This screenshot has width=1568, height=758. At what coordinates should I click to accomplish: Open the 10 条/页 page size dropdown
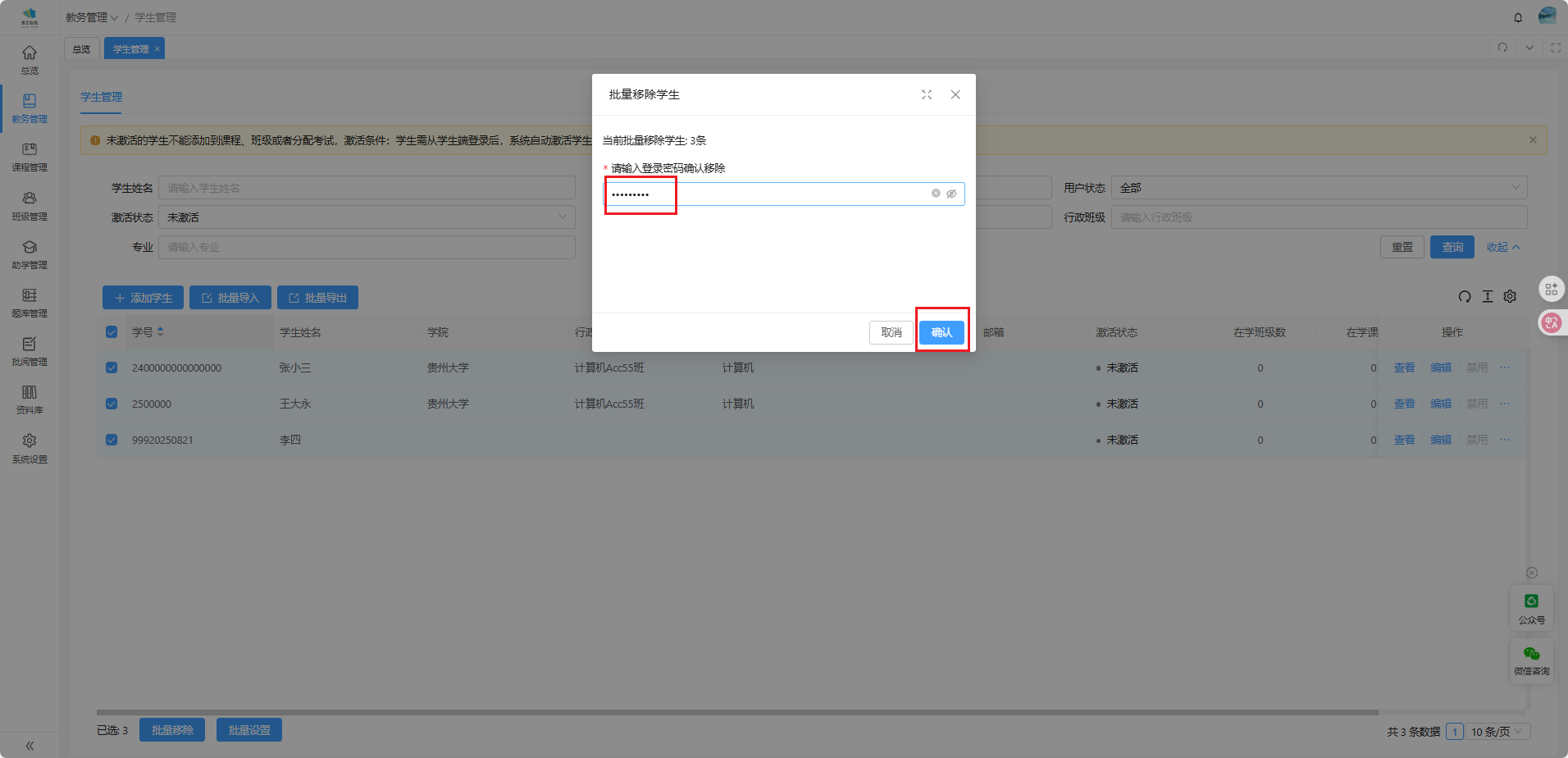click(1497, 732)
